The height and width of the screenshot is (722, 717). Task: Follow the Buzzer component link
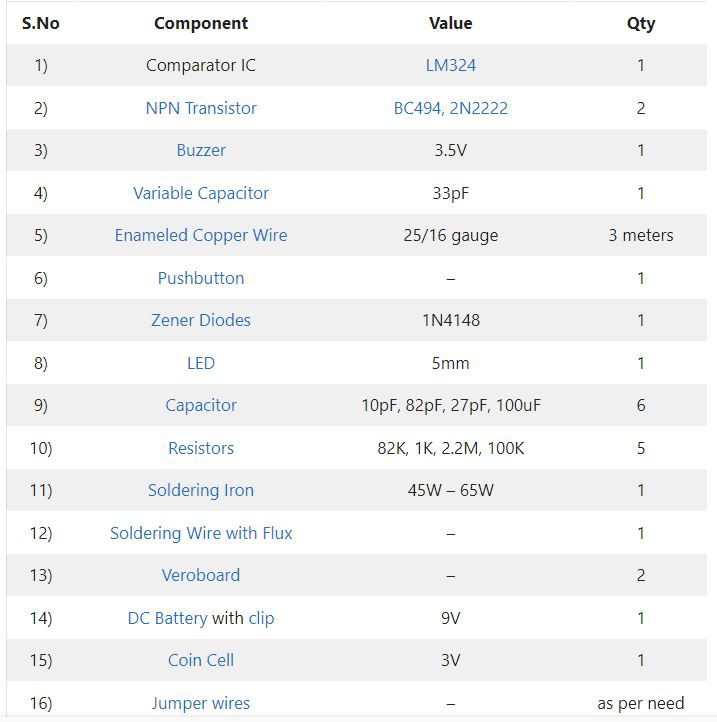(201, 151)
